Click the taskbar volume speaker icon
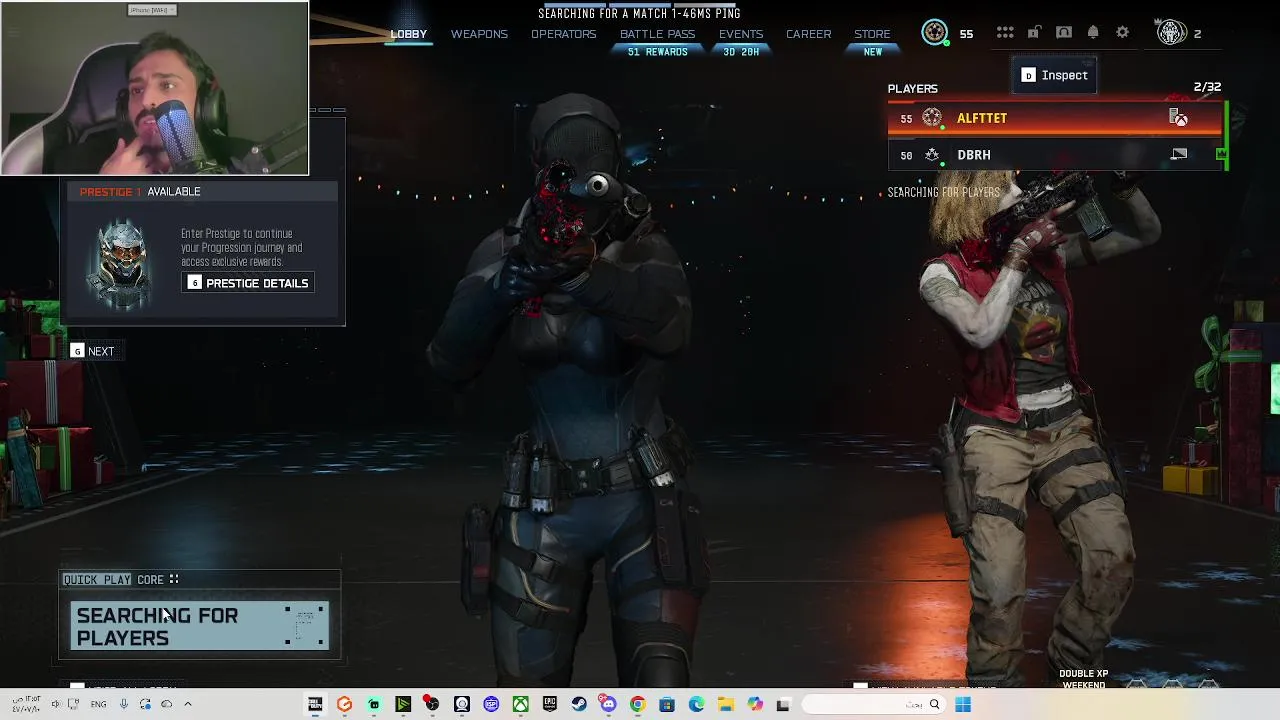1280x720 pixels. pos(56,704)
